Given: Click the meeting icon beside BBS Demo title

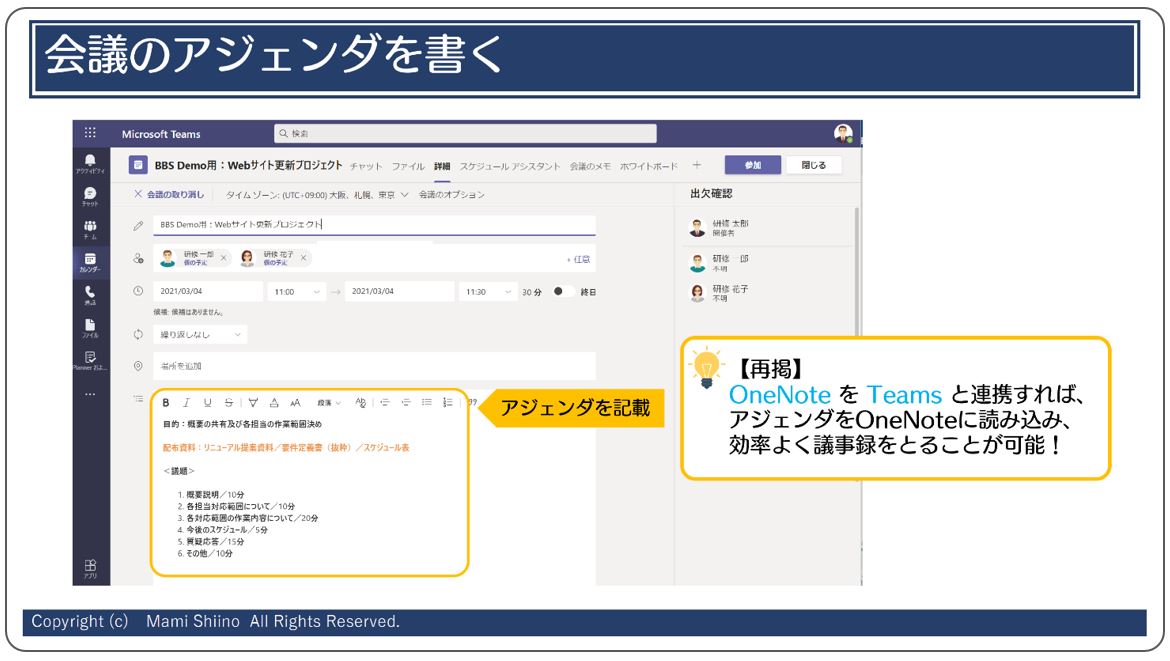Looking at the screenshot, I should pos(137,165).
